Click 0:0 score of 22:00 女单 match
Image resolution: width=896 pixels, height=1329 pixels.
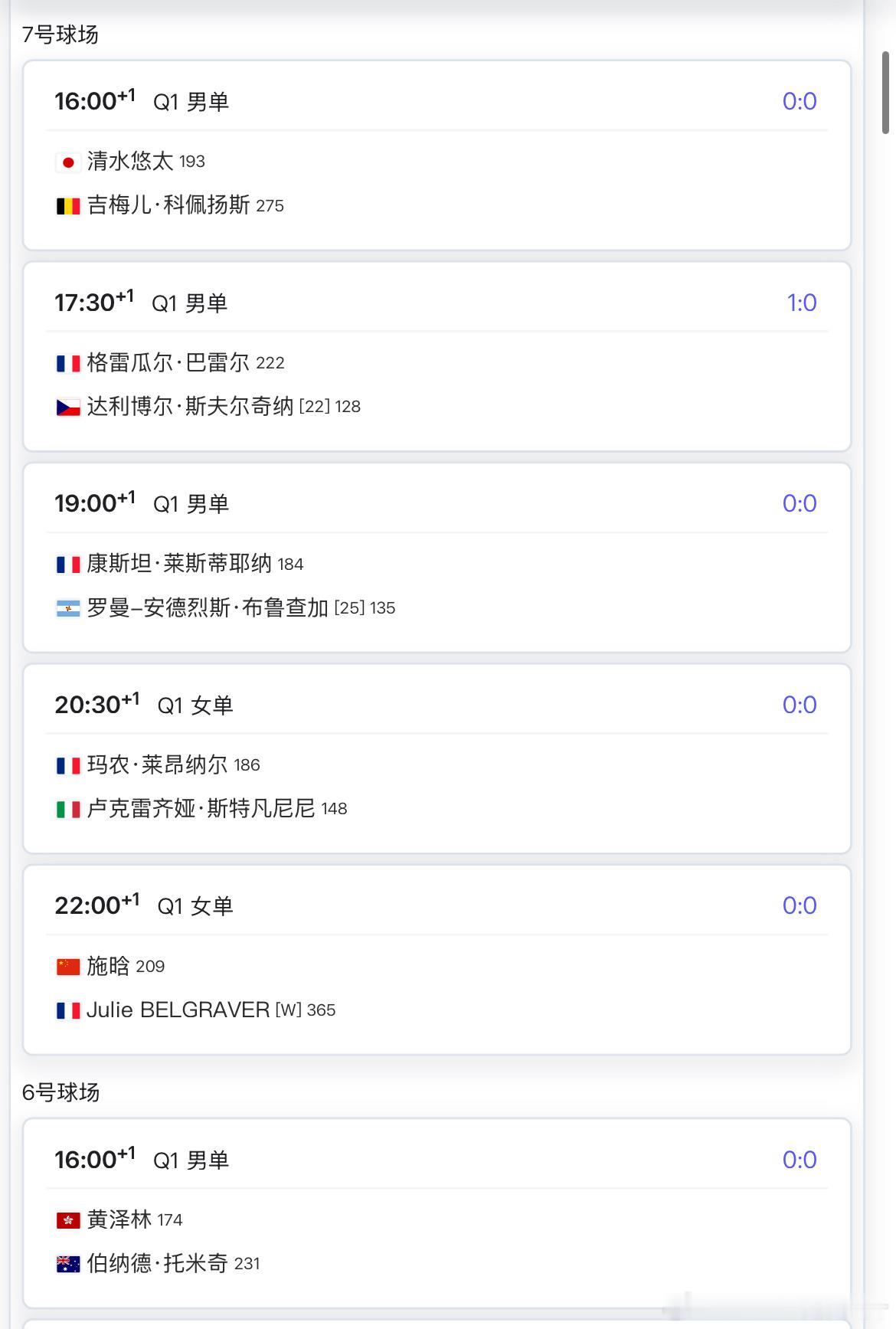click(799, 905)
